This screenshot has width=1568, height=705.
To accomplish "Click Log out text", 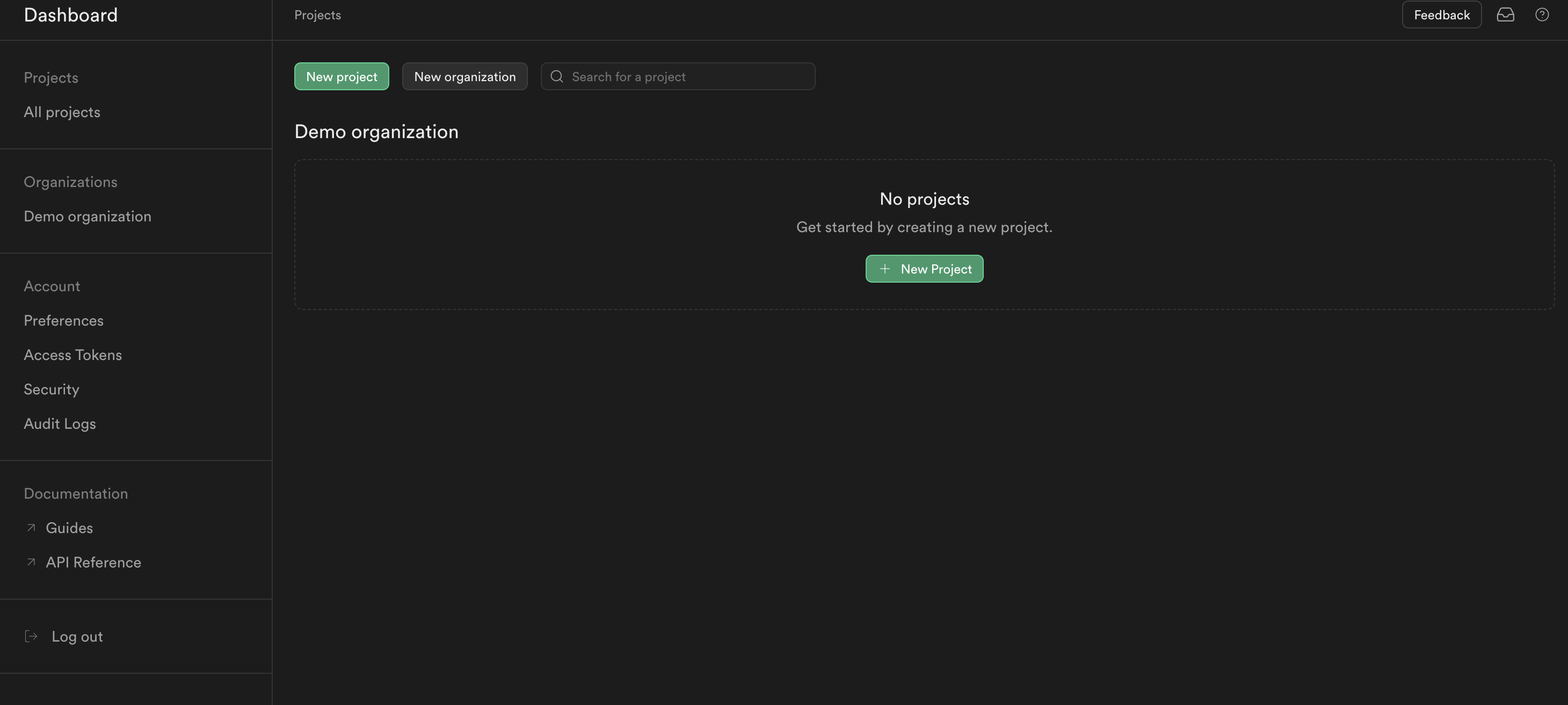I will [x=77, y=636].
